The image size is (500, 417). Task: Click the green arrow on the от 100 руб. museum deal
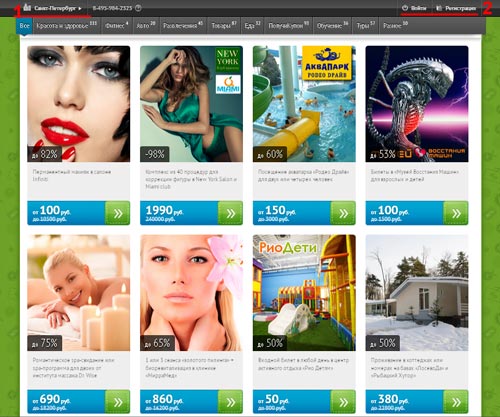456,213
